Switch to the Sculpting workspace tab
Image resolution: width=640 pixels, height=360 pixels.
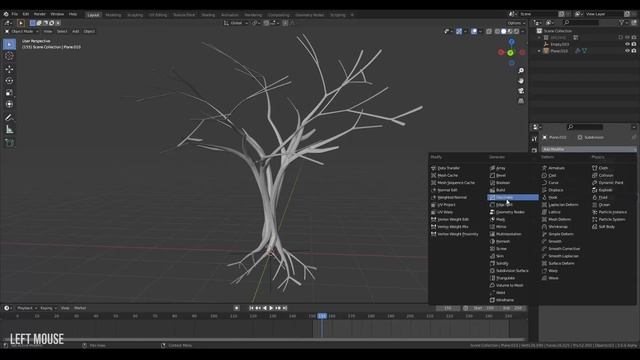pyautogui.click(x=135, y=15)
